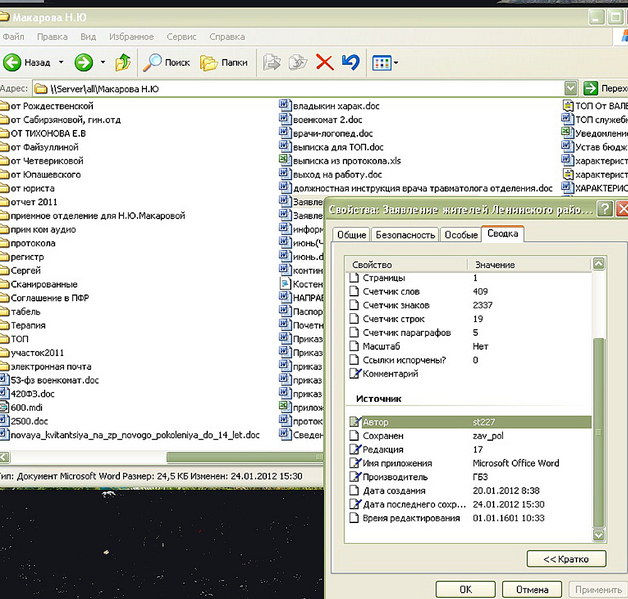Select file врачи-логопед.doc

326,133
